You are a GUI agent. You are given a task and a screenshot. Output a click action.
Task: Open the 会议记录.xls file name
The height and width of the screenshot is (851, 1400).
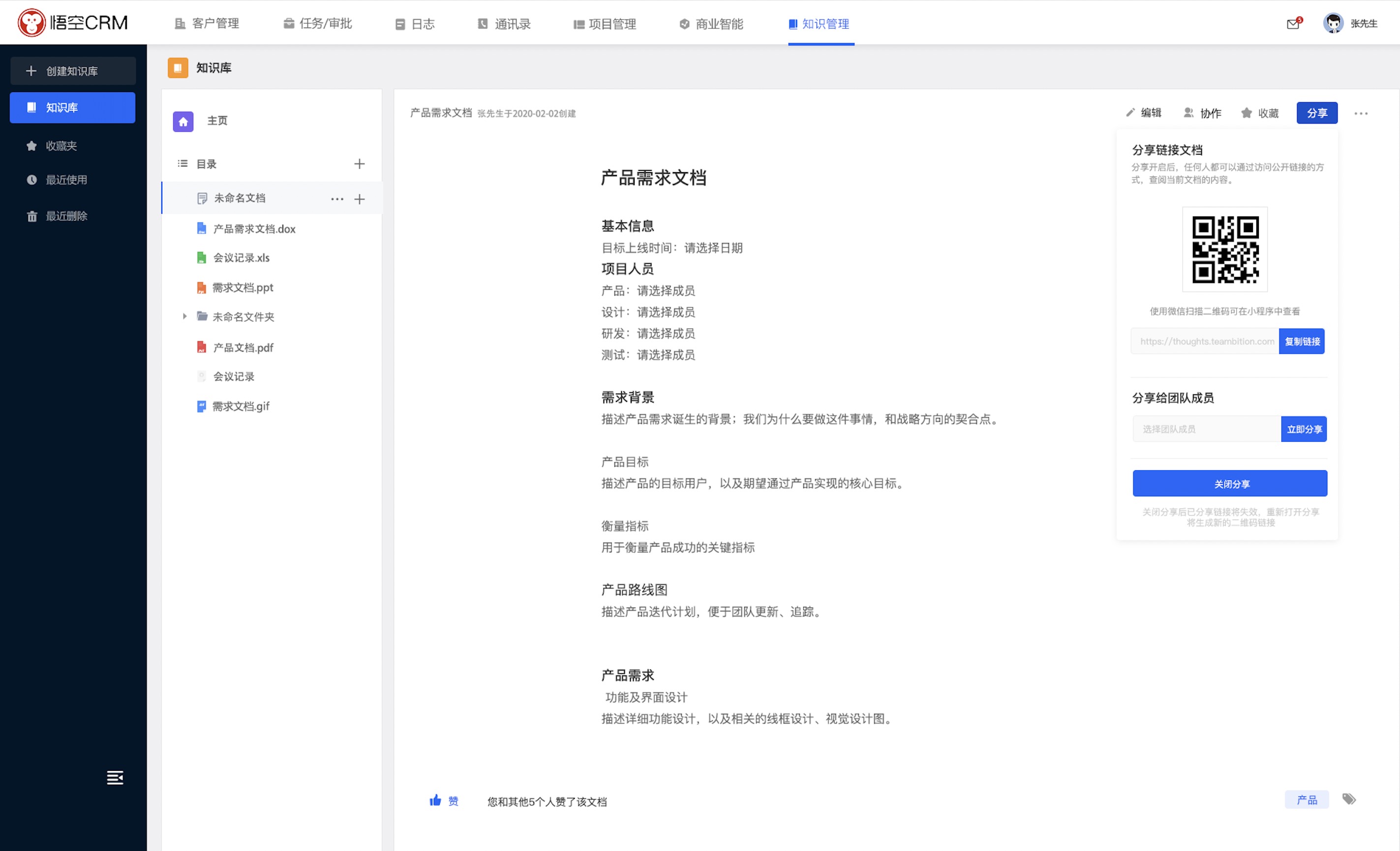pos(242,258)
